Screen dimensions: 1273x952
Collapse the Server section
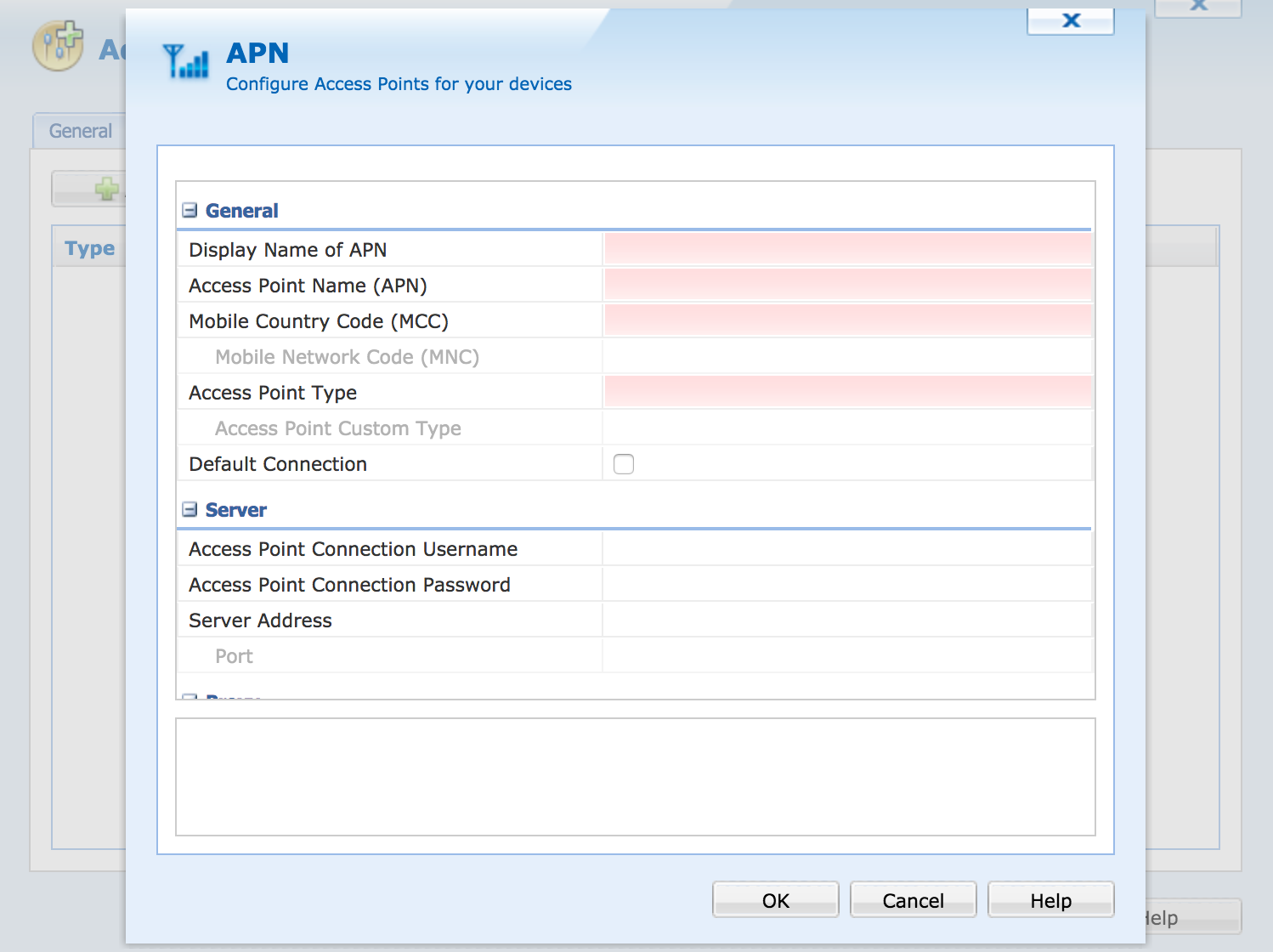tap(190, 510)
